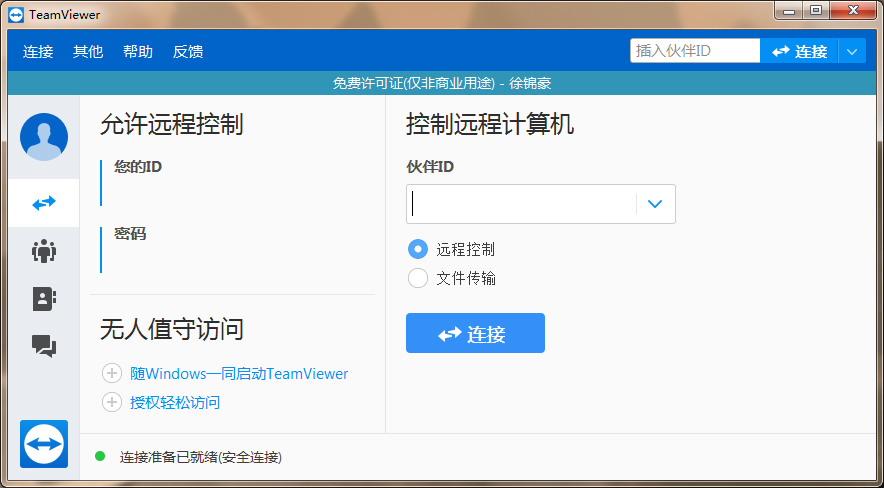This screenshot has height=488, width=884.
Task: Open the user profile avatar
Action: point(44,137)
